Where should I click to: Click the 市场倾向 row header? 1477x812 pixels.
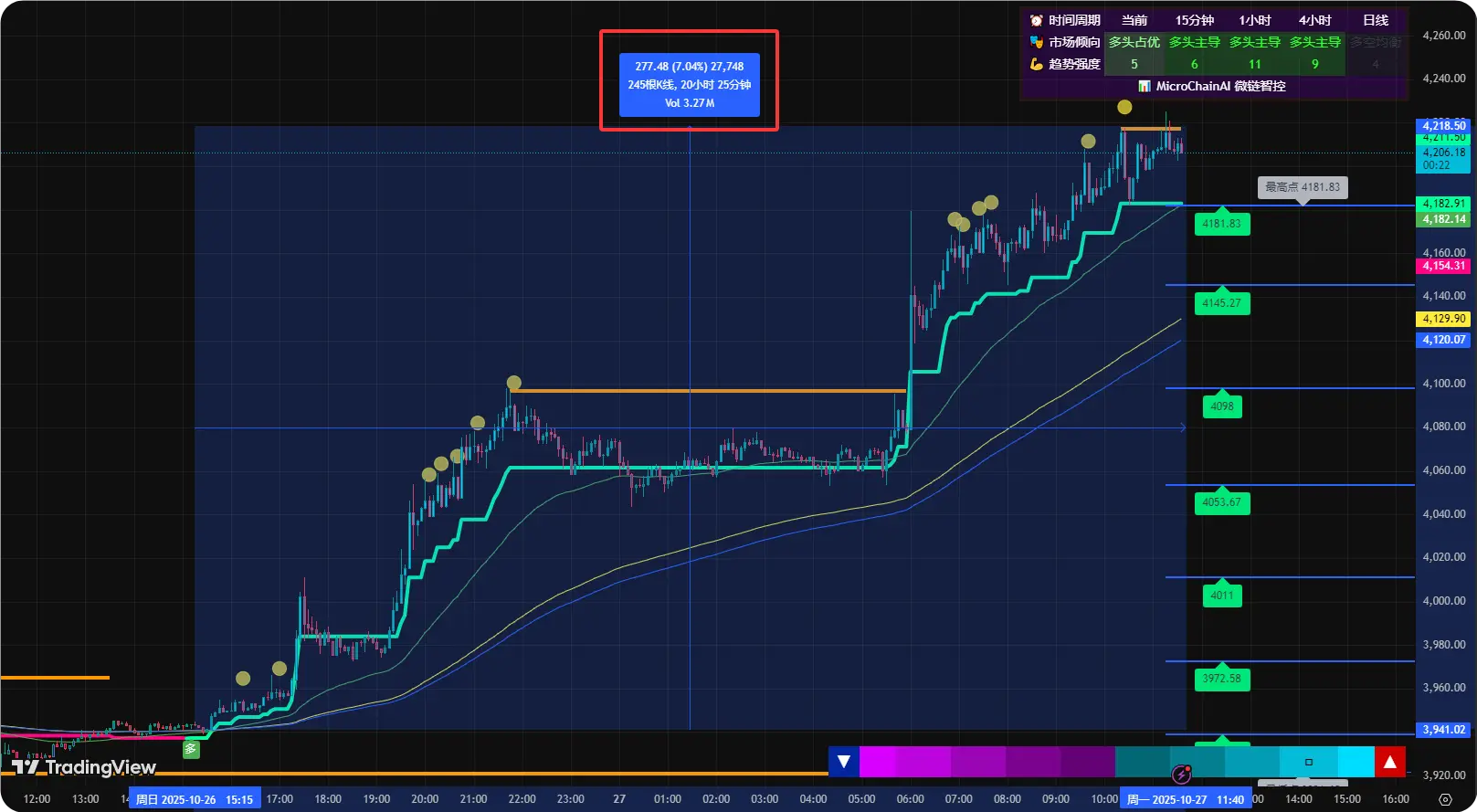(x=1074, y=42)
